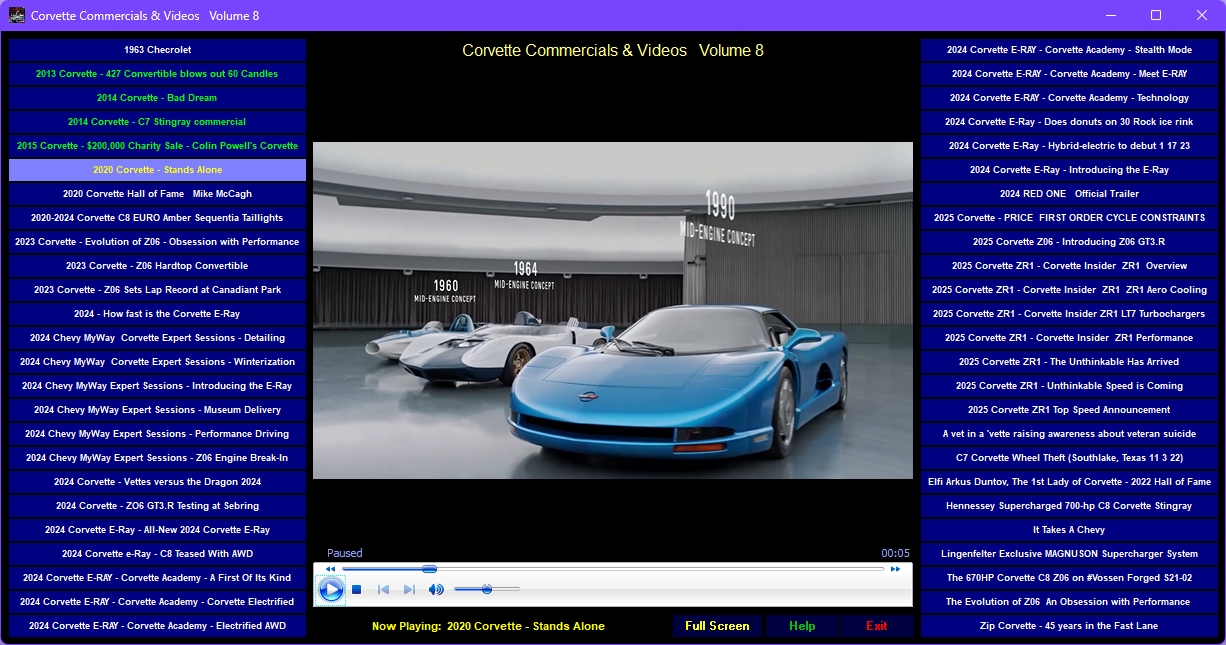This screenshot has height=645, width=1226.
Task: Open Expert Sessions - Performance Driving
Action: pyautogui.click(x=157, y=434)
